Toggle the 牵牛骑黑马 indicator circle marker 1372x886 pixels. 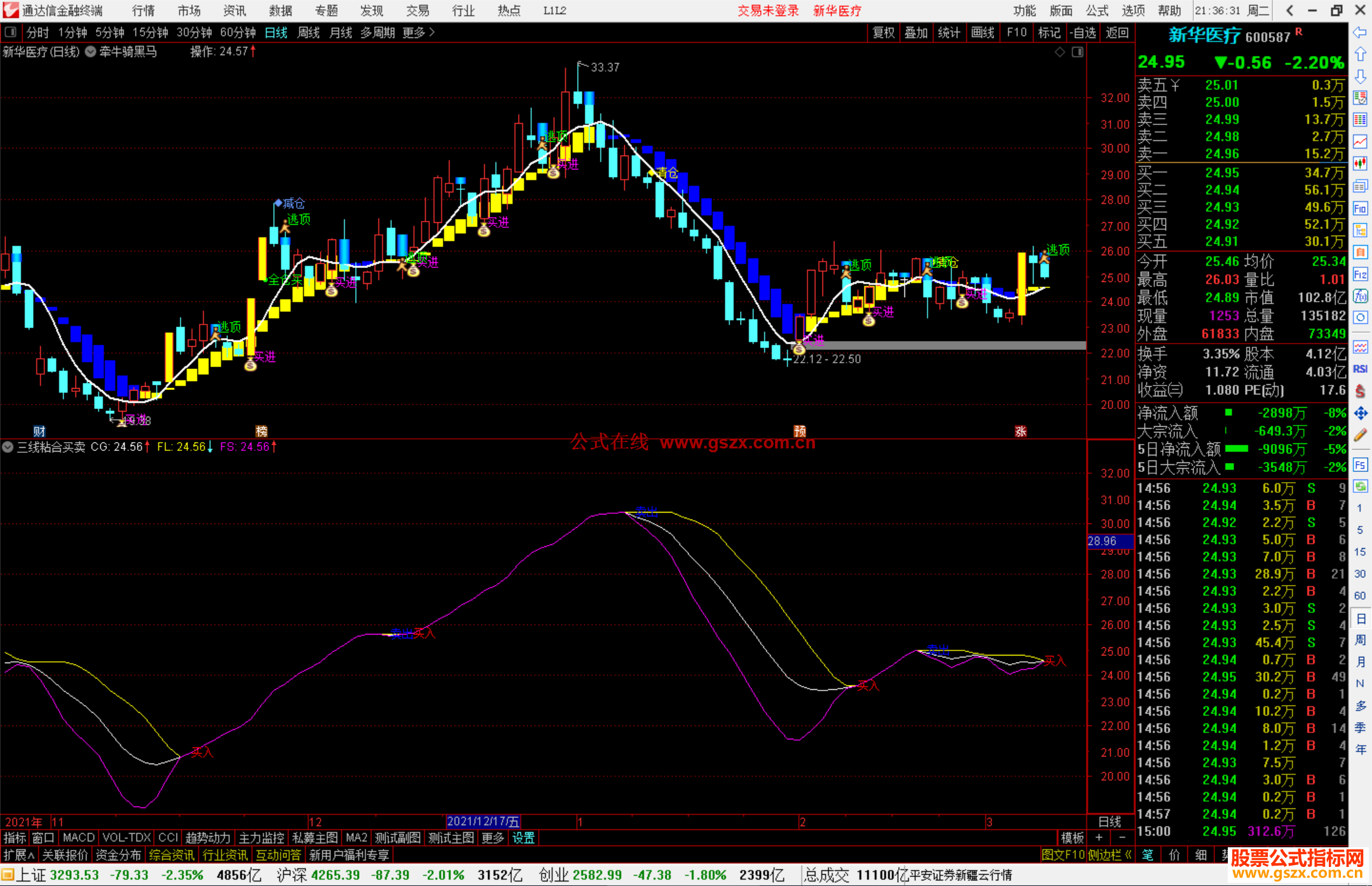[91, 52]
